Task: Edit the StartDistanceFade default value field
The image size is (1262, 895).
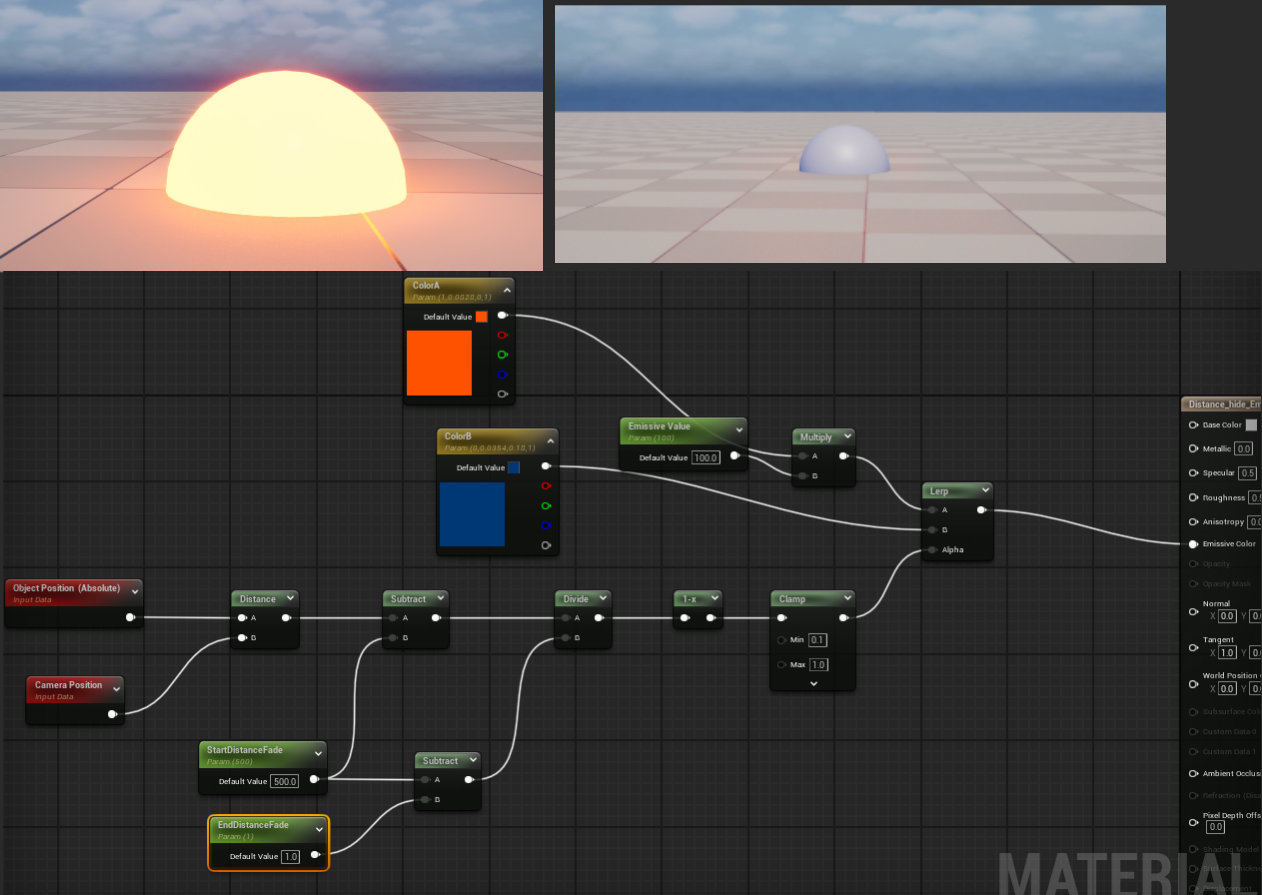Action: [x=285, y=781]
